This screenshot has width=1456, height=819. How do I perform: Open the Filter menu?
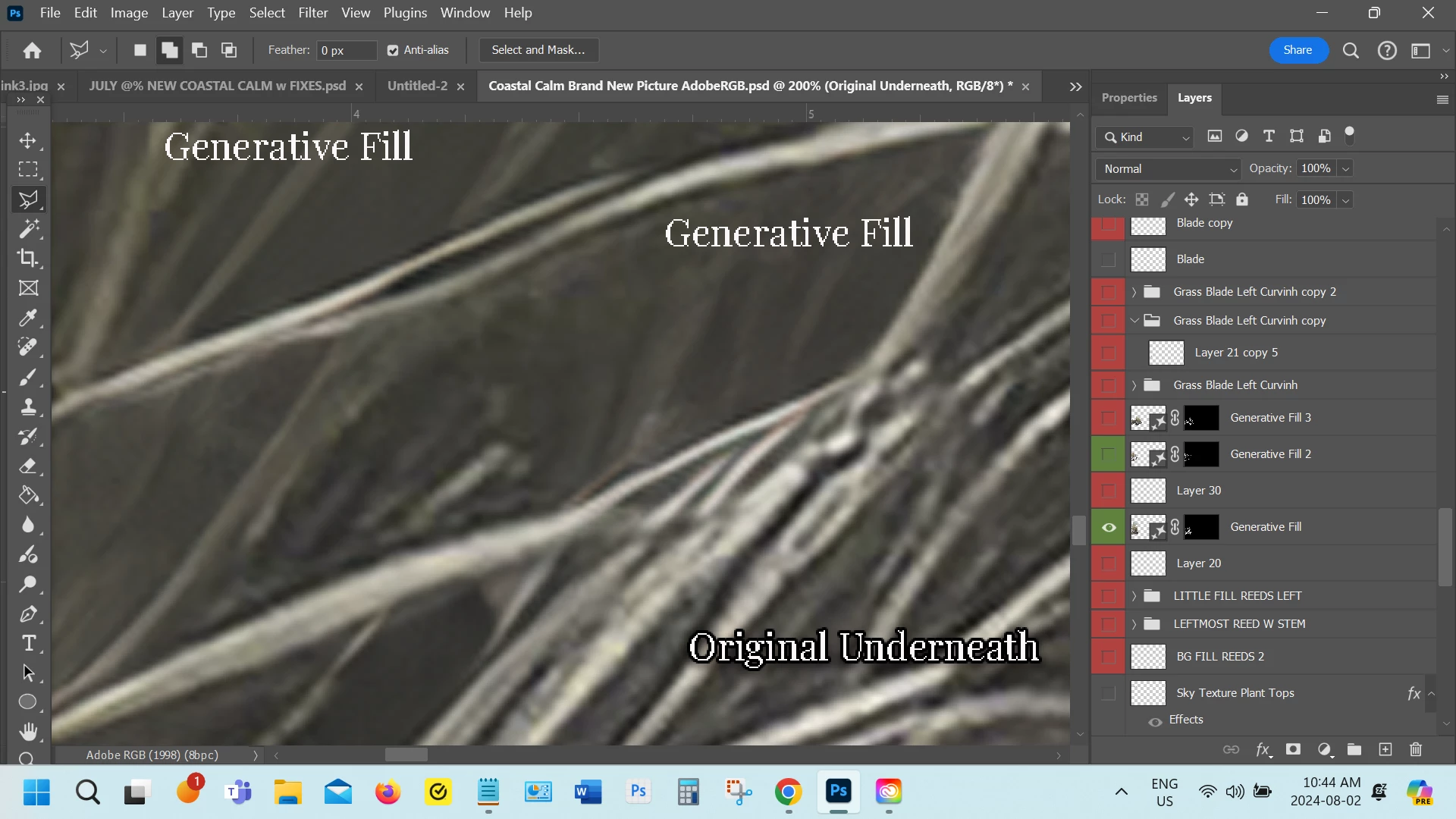coord(312,13)
